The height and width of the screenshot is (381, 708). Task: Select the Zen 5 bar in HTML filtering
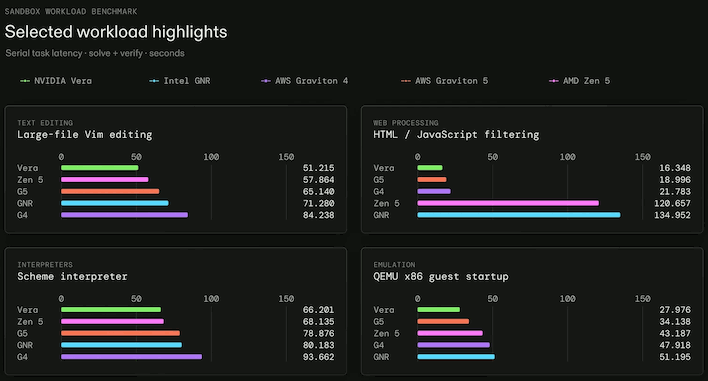508,203
